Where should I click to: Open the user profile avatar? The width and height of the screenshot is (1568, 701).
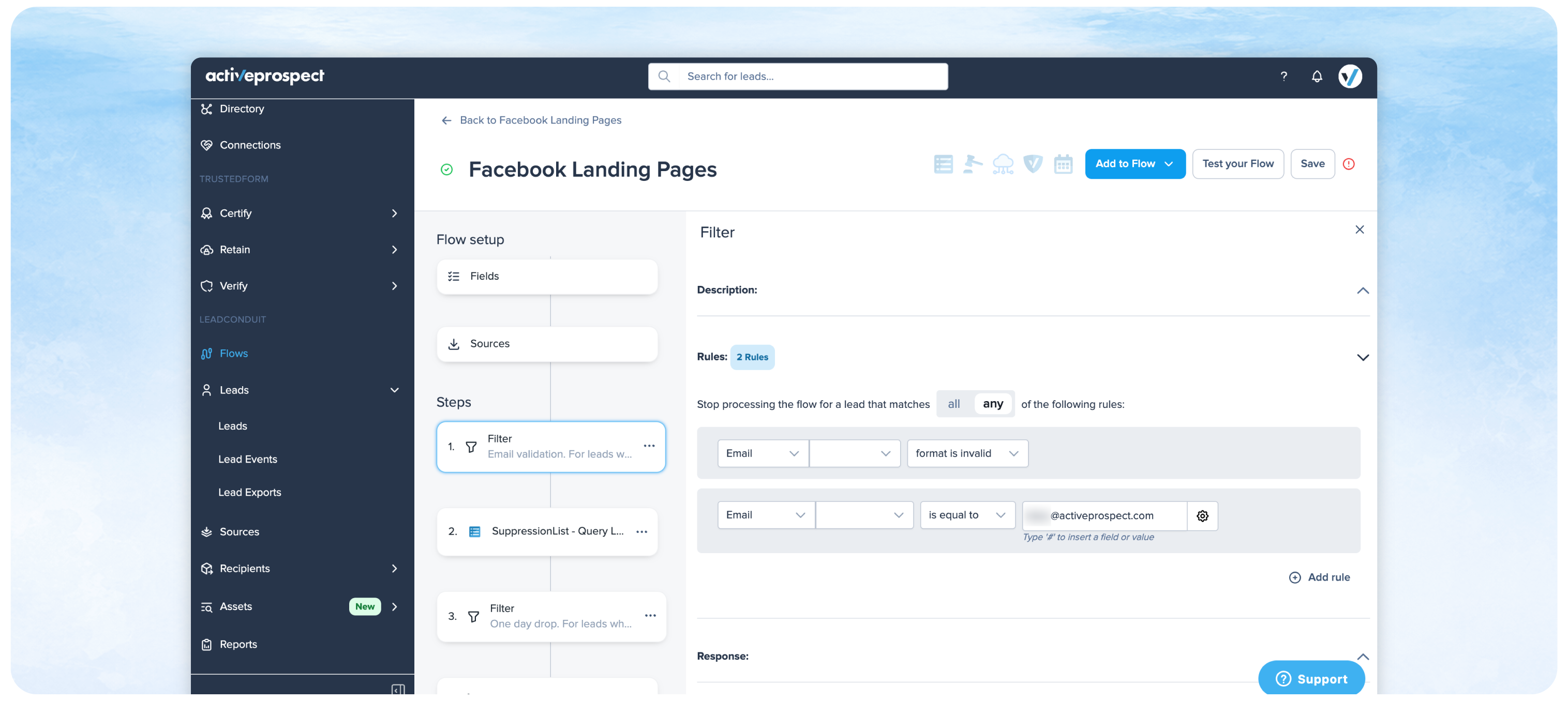pyautogui.click(x=1350, y=76)
